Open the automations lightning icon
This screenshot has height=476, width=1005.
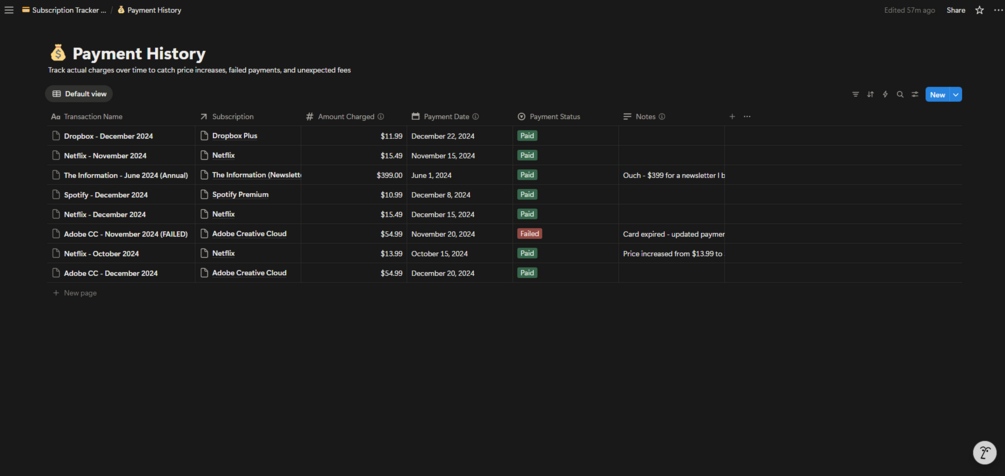tap(885, 94)
